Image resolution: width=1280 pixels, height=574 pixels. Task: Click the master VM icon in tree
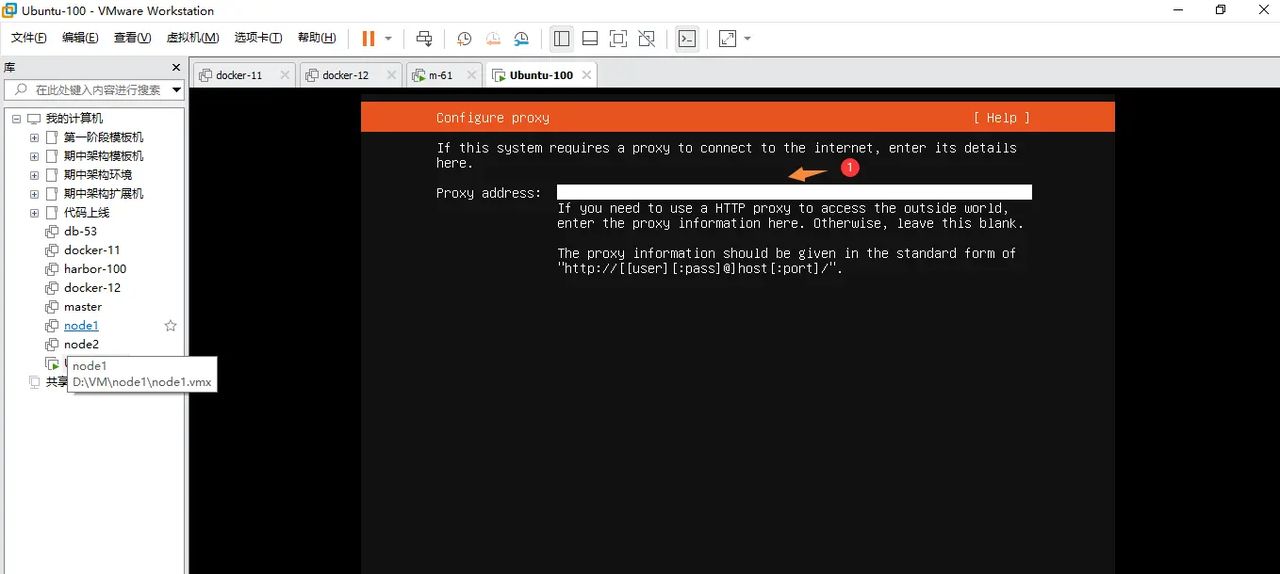tap(52, 307)
